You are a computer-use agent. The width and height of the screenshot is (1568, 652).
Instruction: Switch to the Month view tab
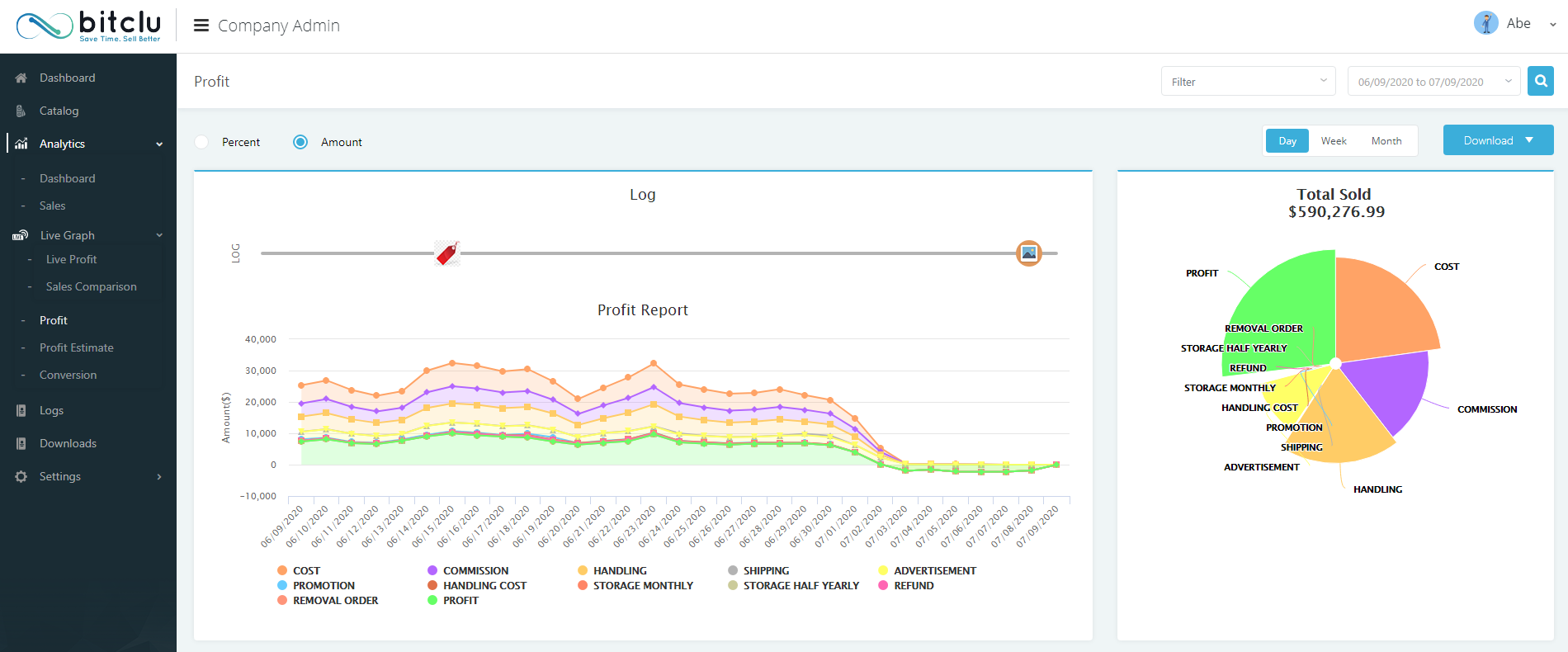[1386, 141]
